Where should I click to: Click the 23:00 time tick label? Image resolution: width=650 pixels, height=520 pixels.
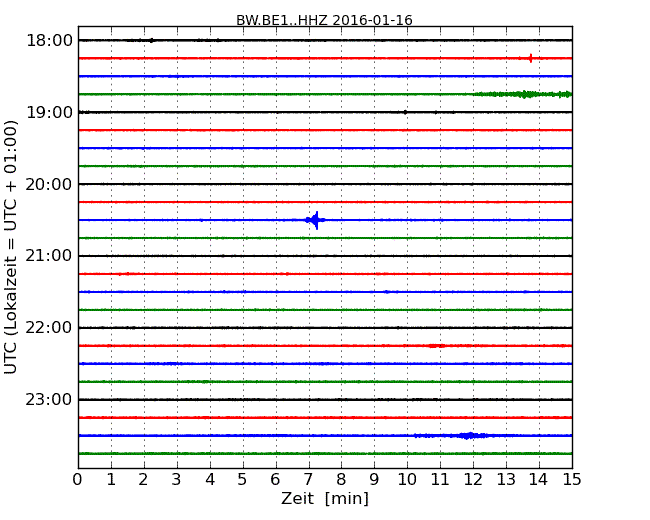(49, 399)
